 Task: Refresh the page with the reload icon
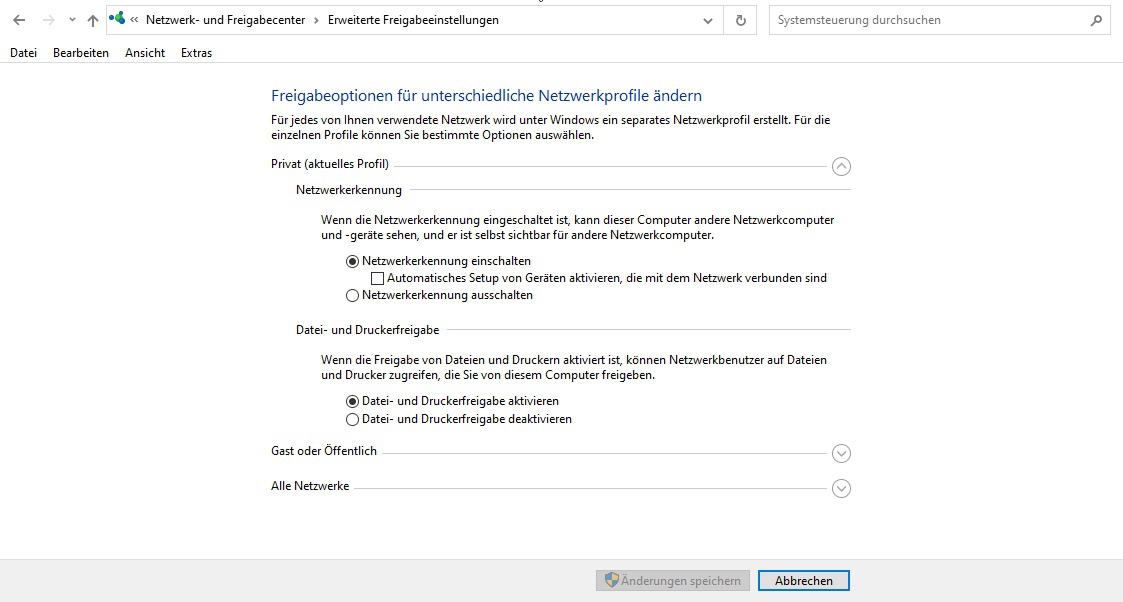click(x=740, y=20)
